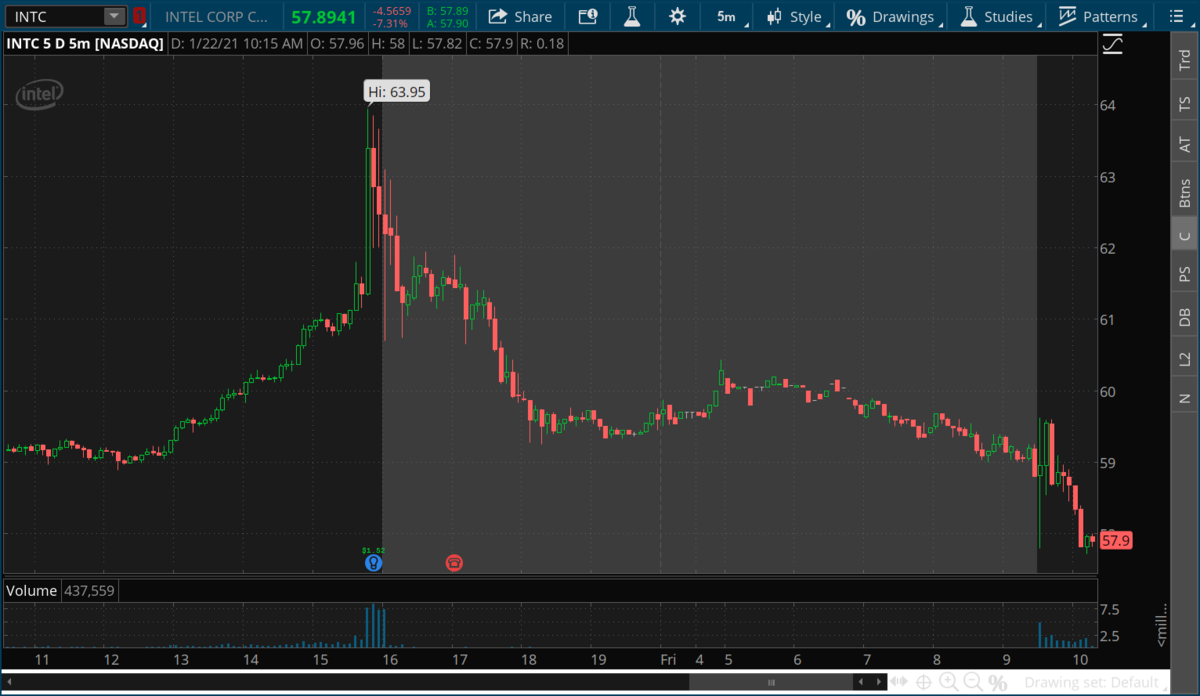This screenshot has width=1200, height=696.
Task: Click the Share arrow icon
Action: coord(498,16)
